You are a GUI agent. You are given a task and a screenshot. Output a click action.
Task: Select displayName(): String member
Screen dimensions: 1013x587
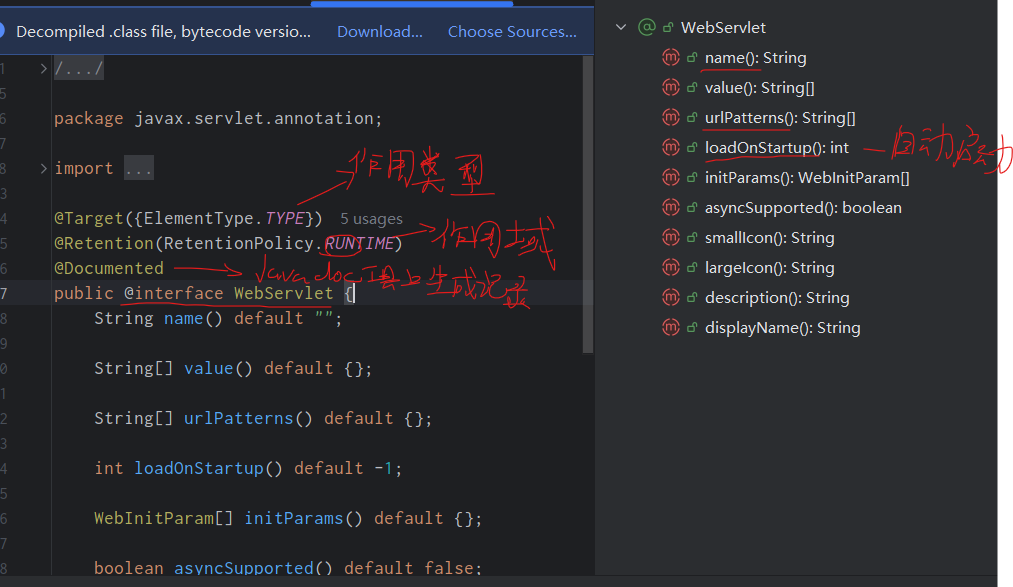click(782, 328)
